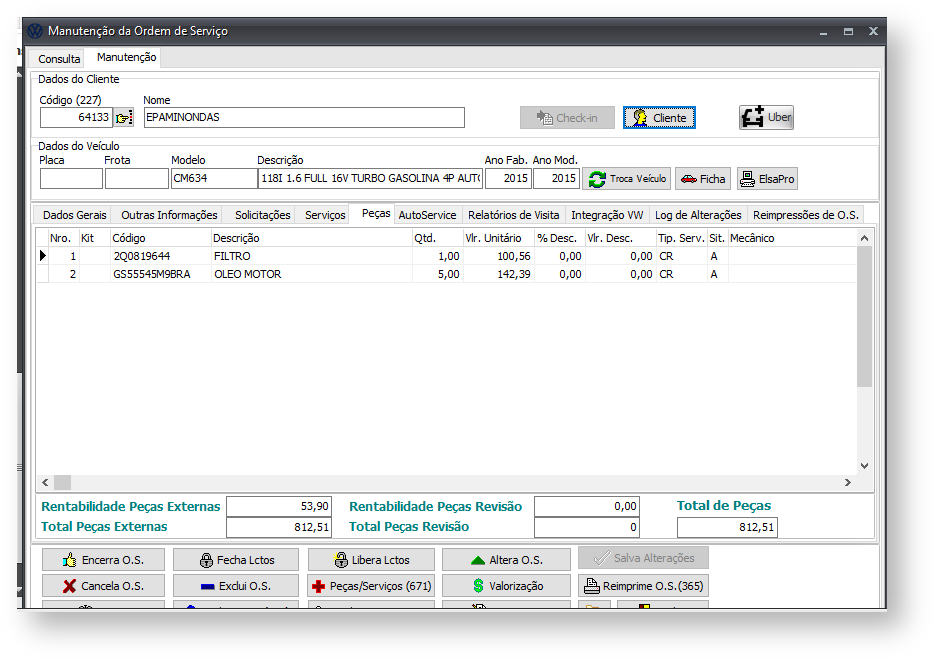Open the Cliente details button
Image resolution: width=935 pixels, height=660 pixels.
click(658, 118)
